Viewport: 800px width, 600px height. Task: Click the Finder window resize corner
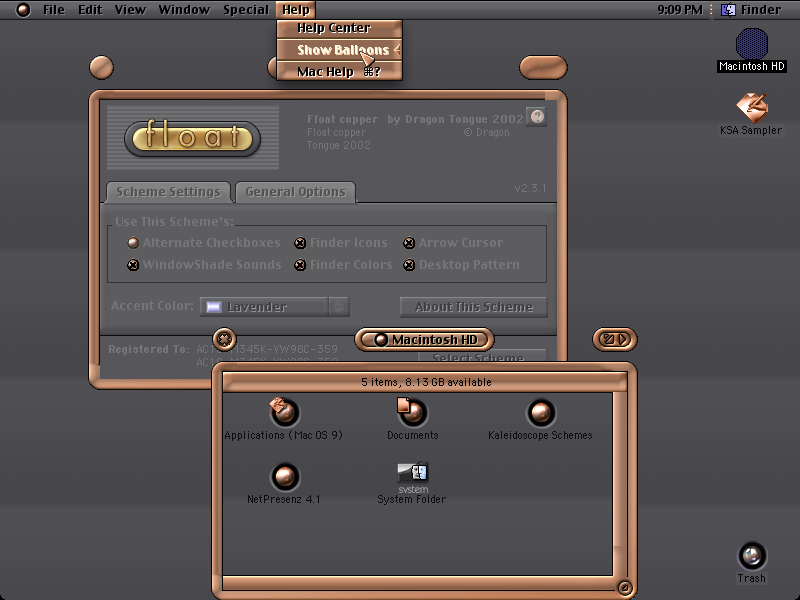624,588
